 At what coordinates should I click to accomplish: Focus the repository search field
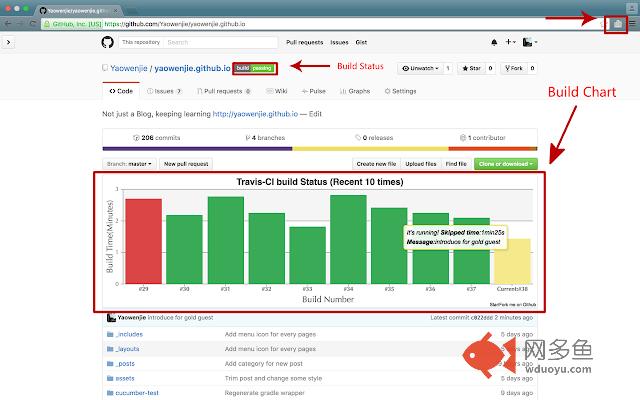coord(220,42)
